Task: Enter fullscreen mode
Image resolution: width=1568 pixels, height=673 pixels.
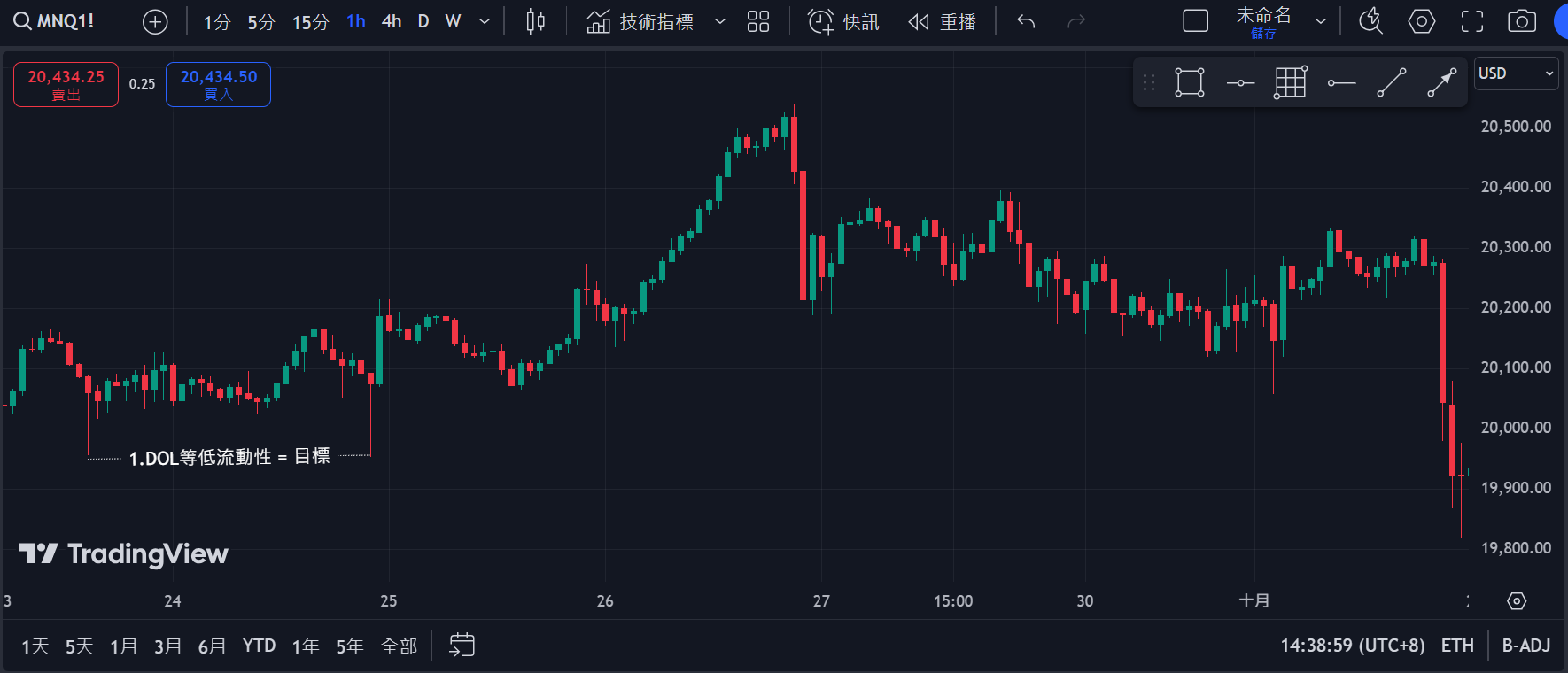Action: pos(1471,22)
